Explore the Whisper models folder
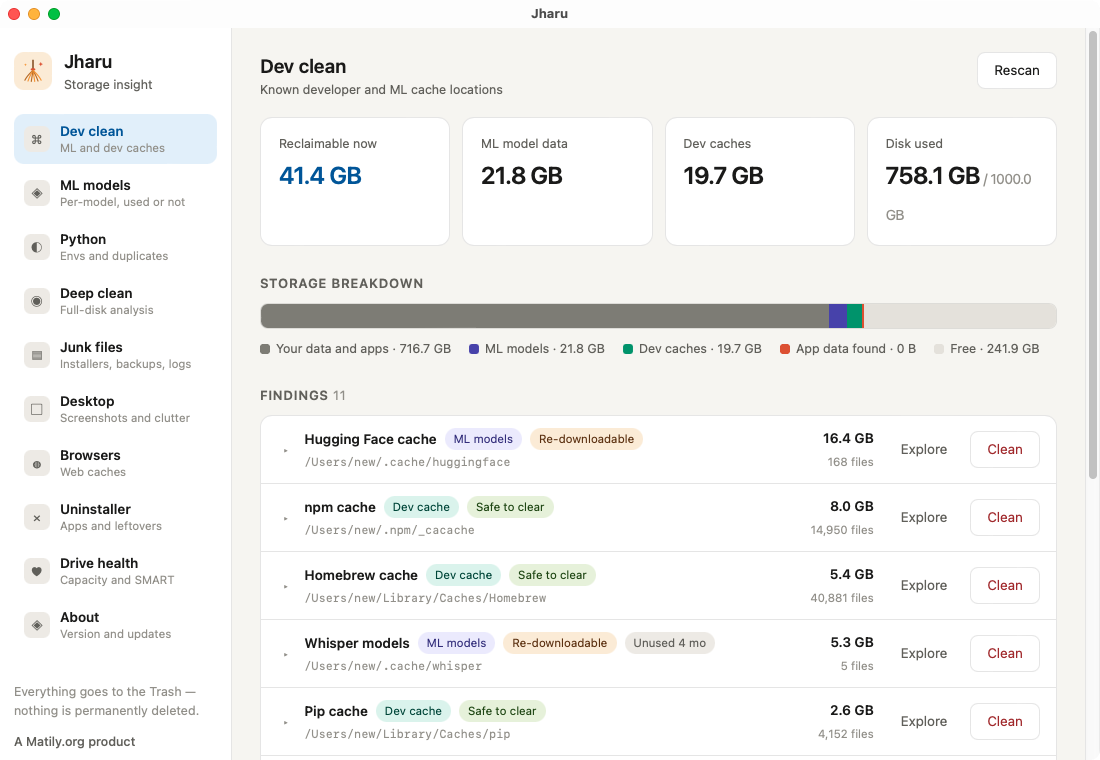1100x760 pixels. coord(923,653)
